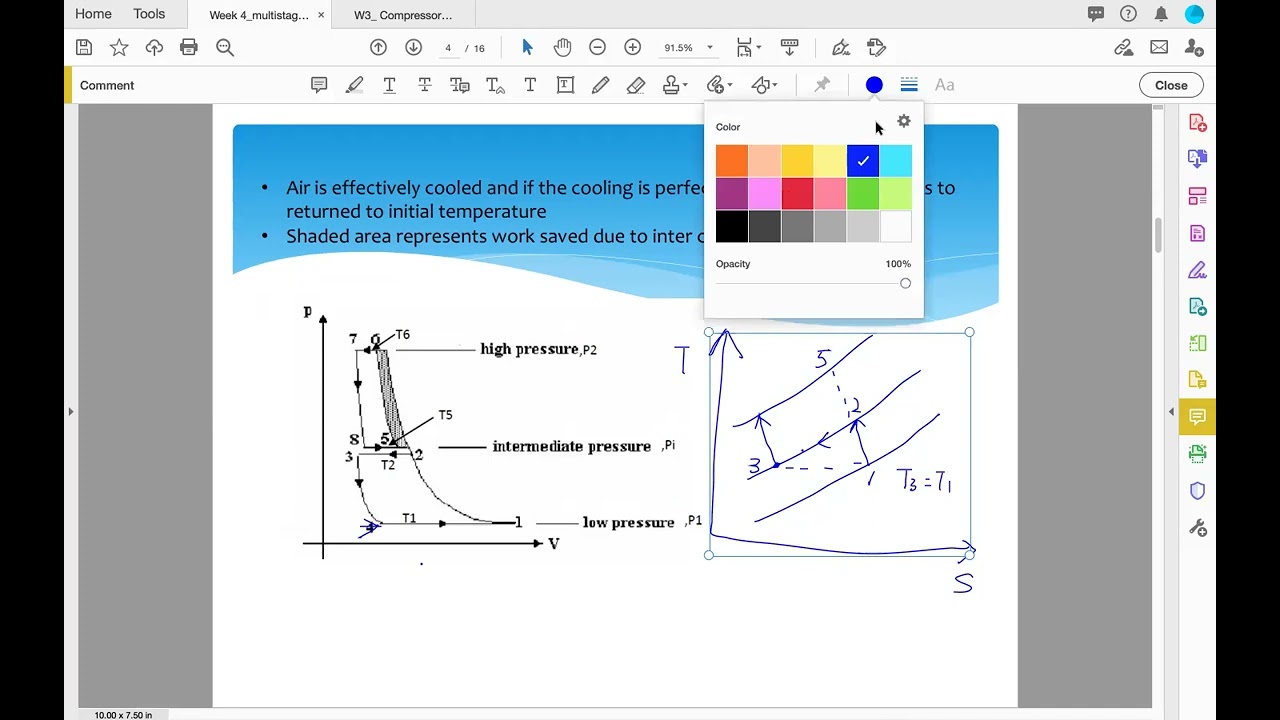This screenshot has width=1280, height=720.
Task: Zoom in with plus button
Action: 632,47
